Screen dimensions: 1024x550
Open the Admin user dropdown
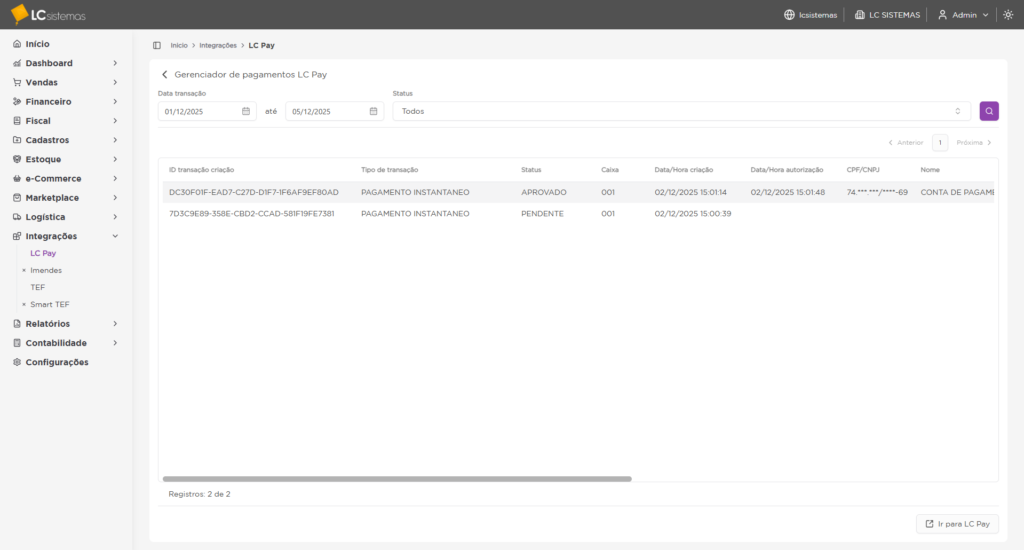[x=963, y=15]
